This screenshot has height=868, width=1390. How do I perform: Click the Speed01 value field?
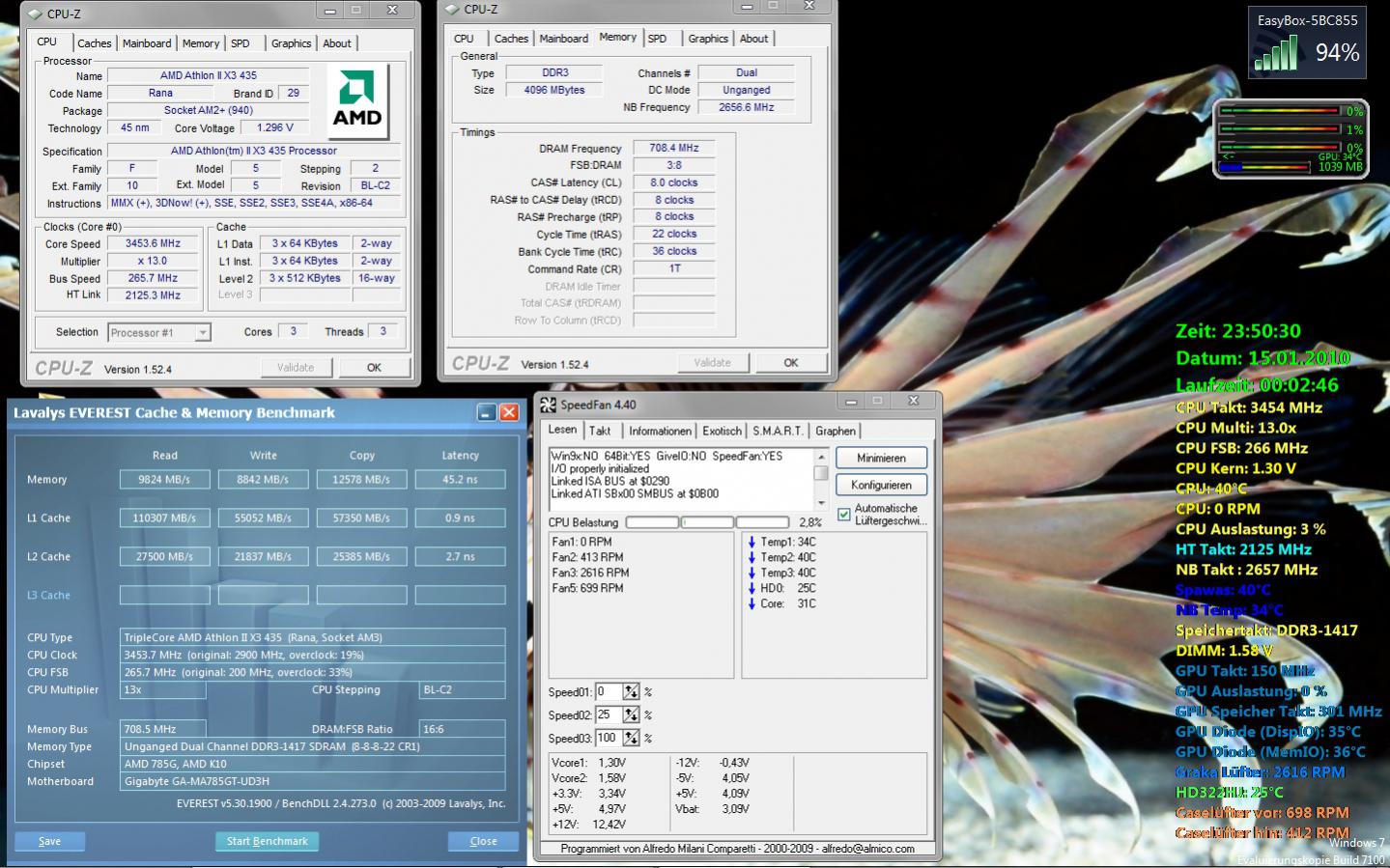point(609,692)
